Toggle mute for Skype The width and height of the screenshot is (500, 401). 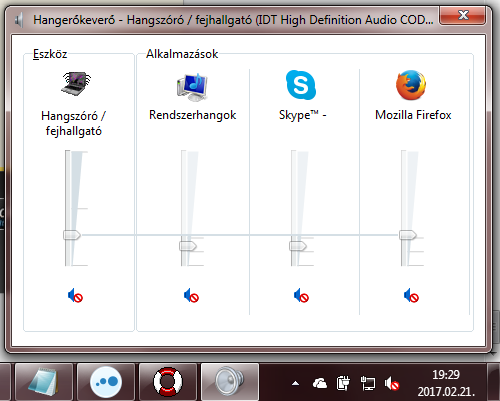point(301,296)
